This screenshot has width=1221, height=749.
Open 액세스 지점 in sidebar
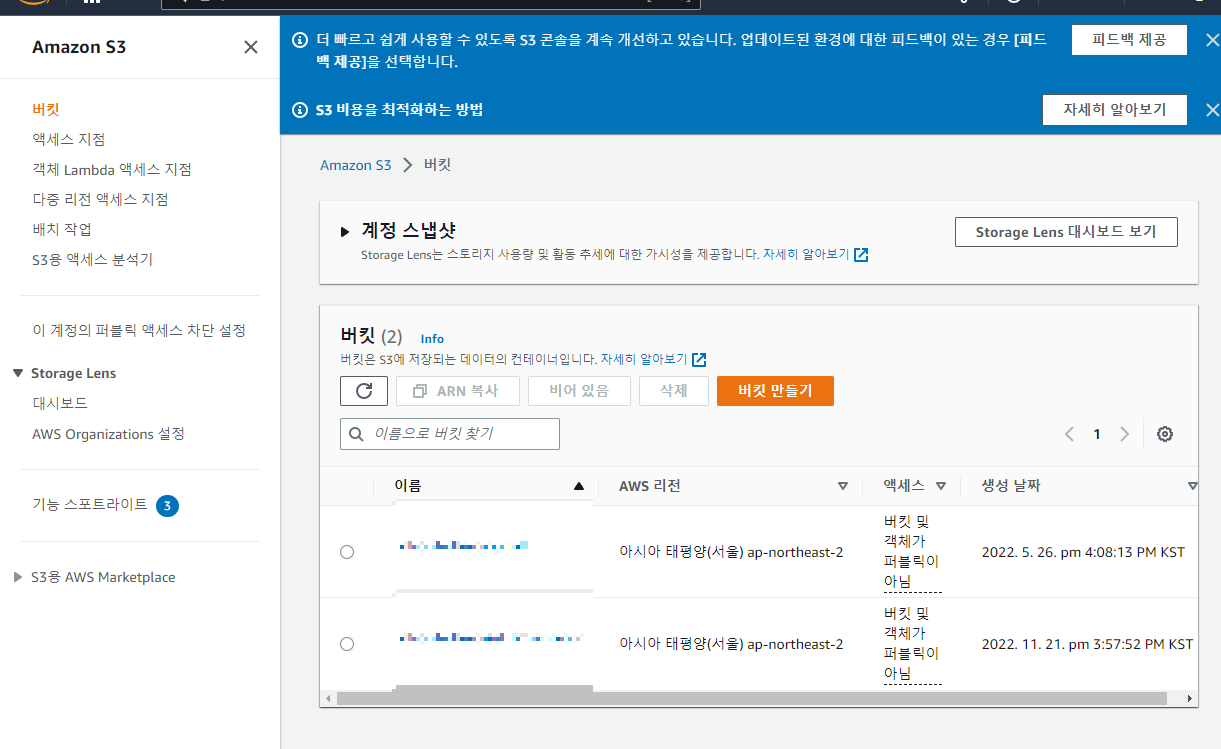click(68, 139)
